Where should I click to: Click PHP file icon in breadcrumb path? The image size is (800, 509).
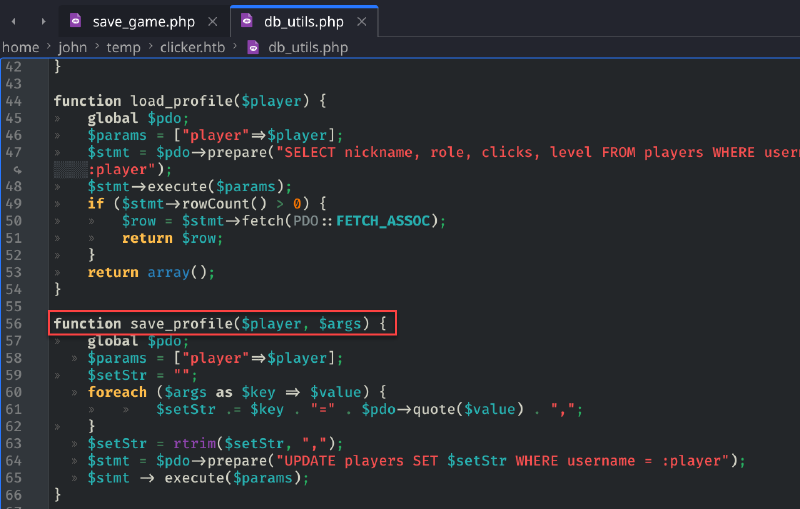pos(253,47)
